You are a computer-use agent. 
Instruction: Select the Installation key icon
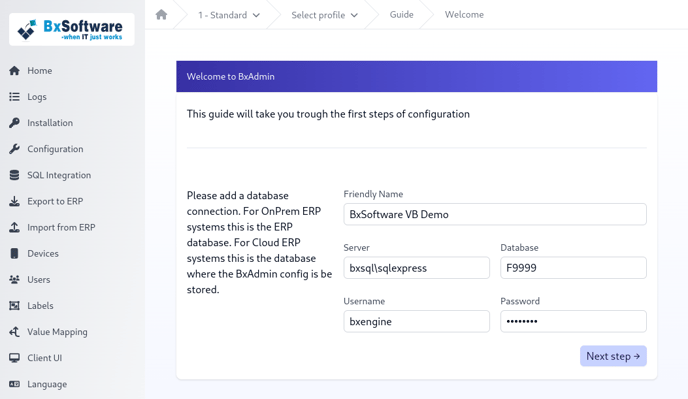coord(14,123)
